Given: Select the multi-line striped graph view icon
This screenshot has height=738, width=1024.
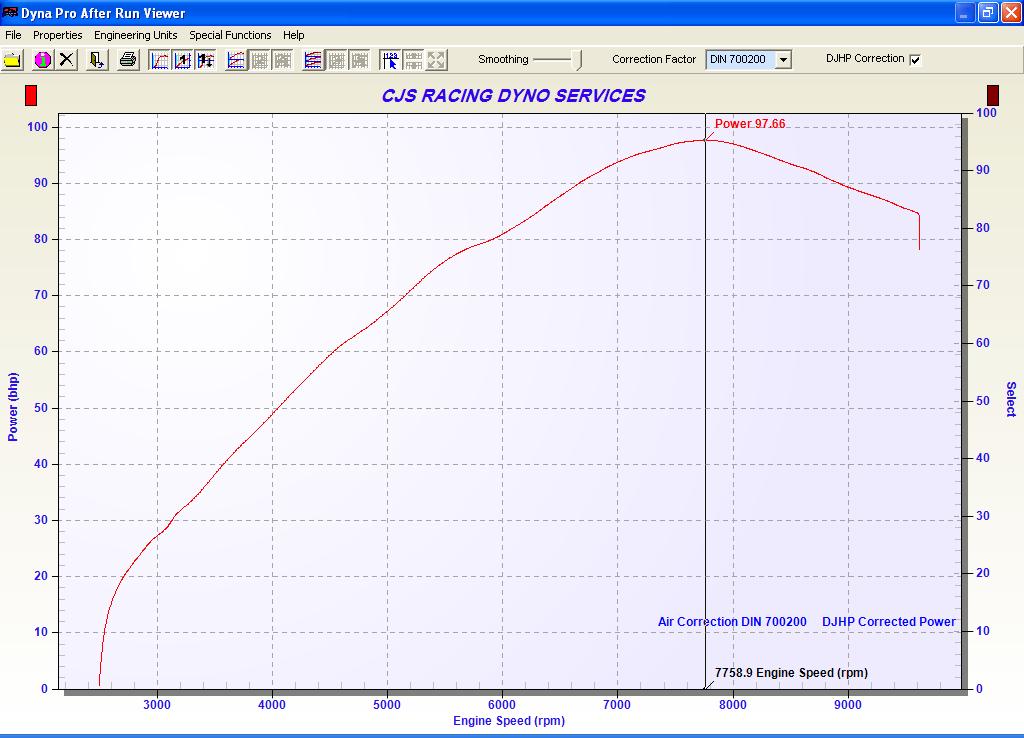Looking at the screenshot, I should click(313, 60).
